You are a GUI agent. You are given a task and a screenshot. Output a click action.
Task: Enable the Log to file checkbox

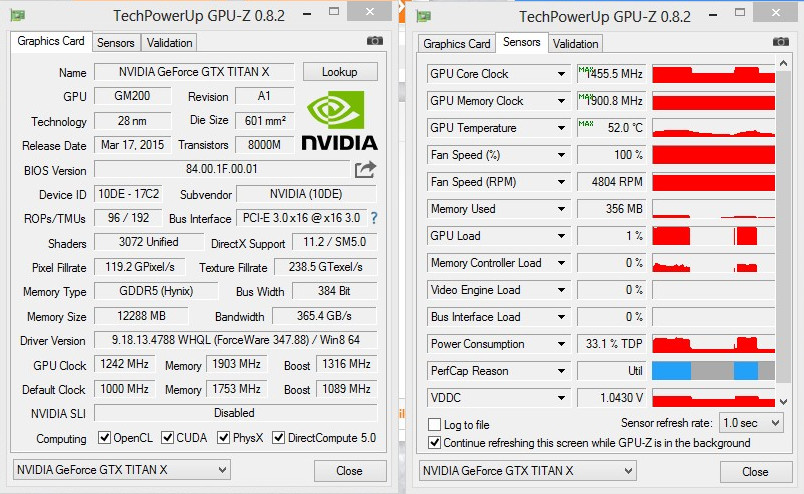click(x=434, y=425)
